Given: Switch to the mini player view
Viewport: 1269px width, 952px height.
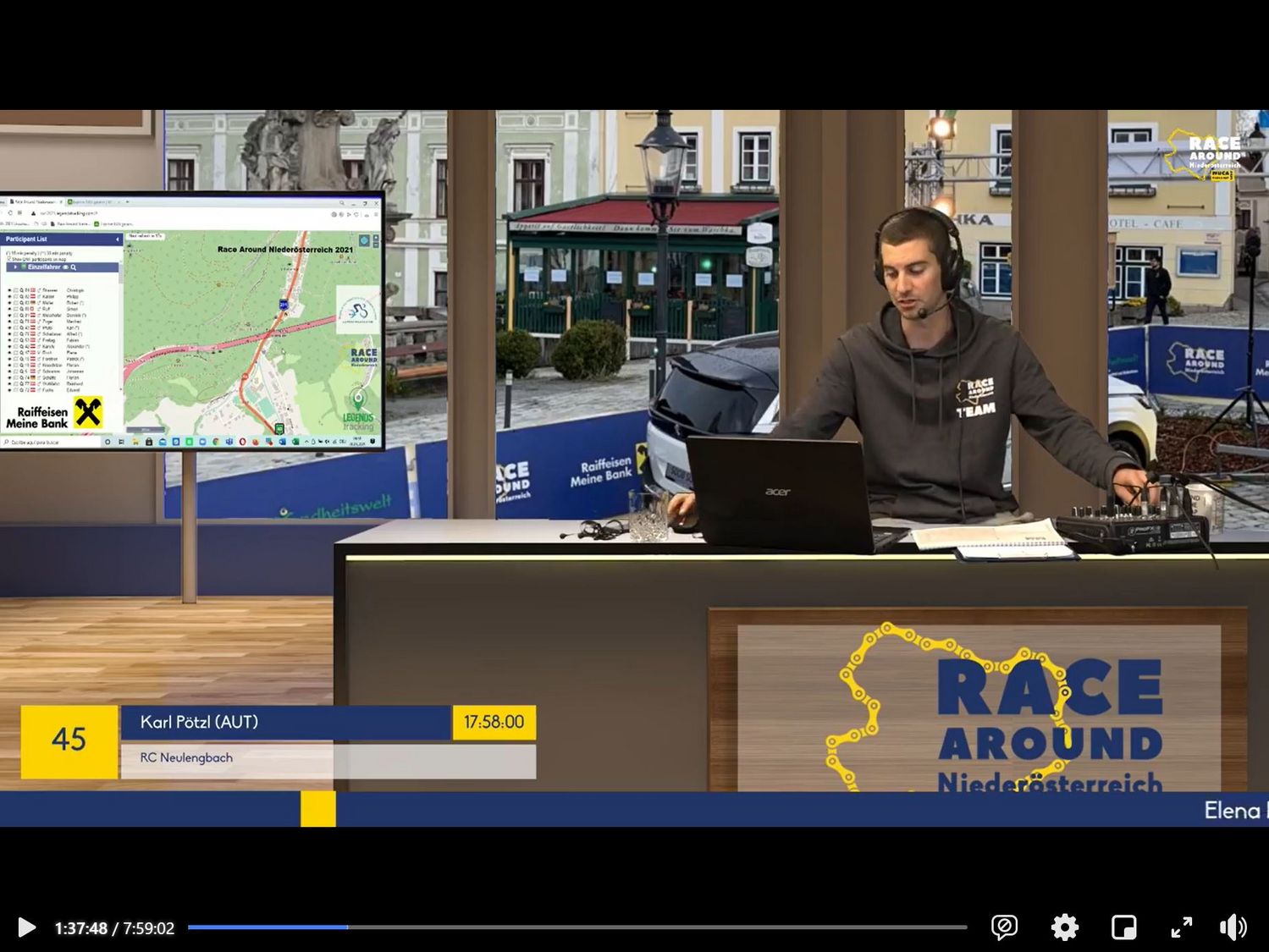Looking at the screenshot, I should tap(1123, 927).
